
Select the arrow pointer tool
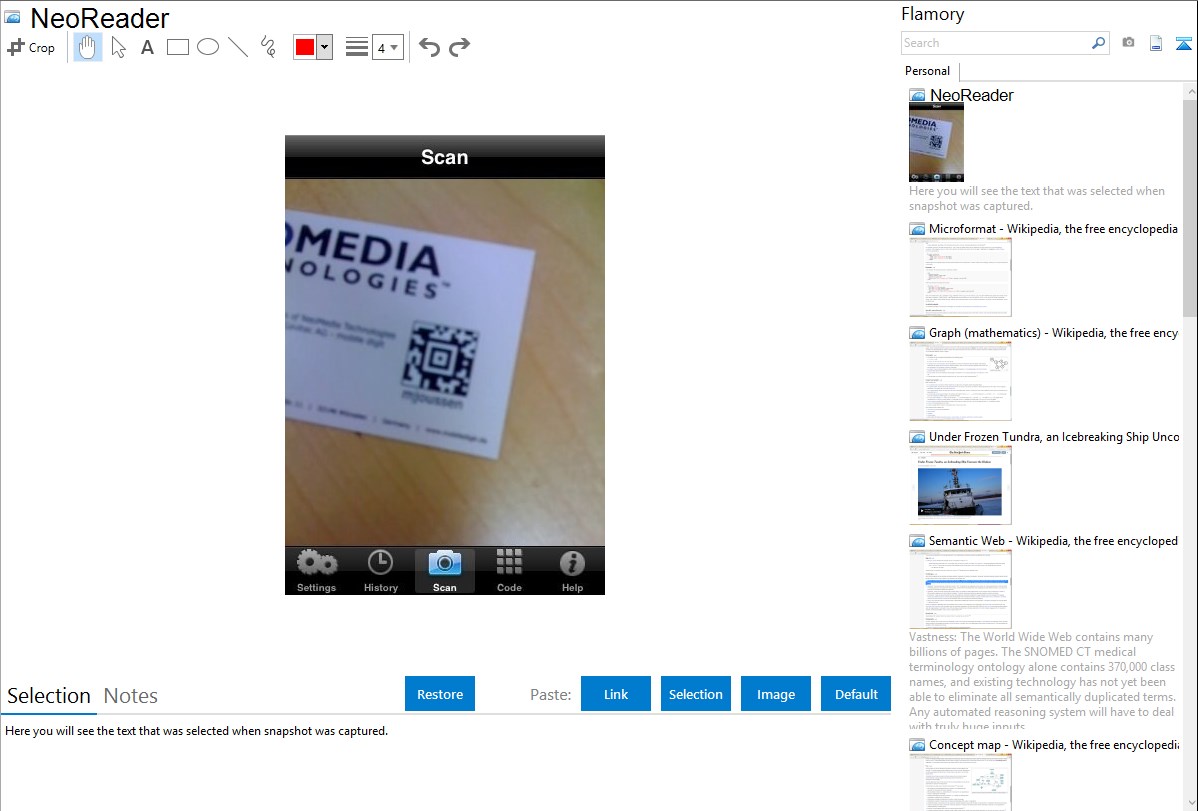[118, 47]
